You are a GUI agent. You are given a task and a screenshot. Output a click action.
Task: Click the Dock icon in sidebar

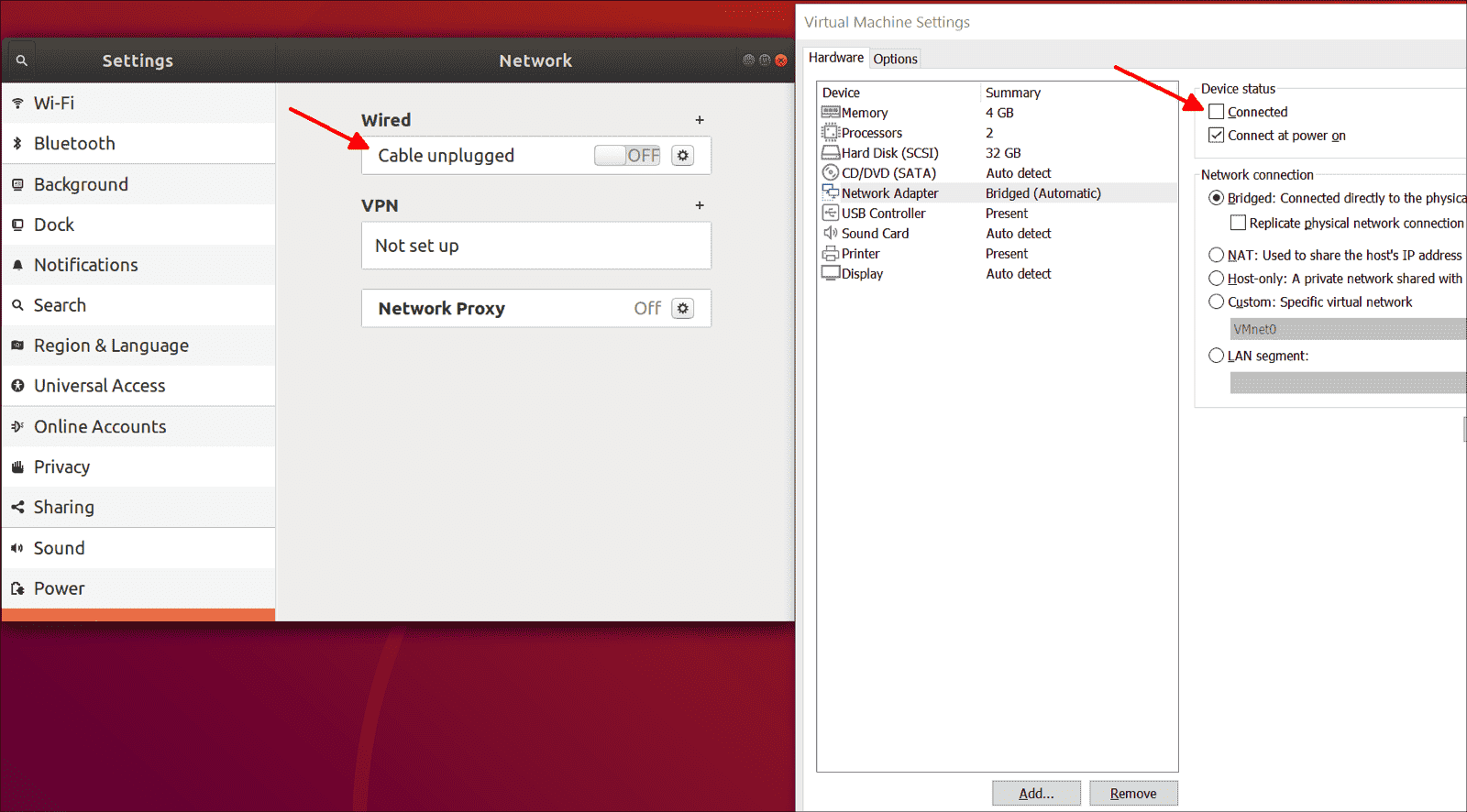(x=17, y=225)
